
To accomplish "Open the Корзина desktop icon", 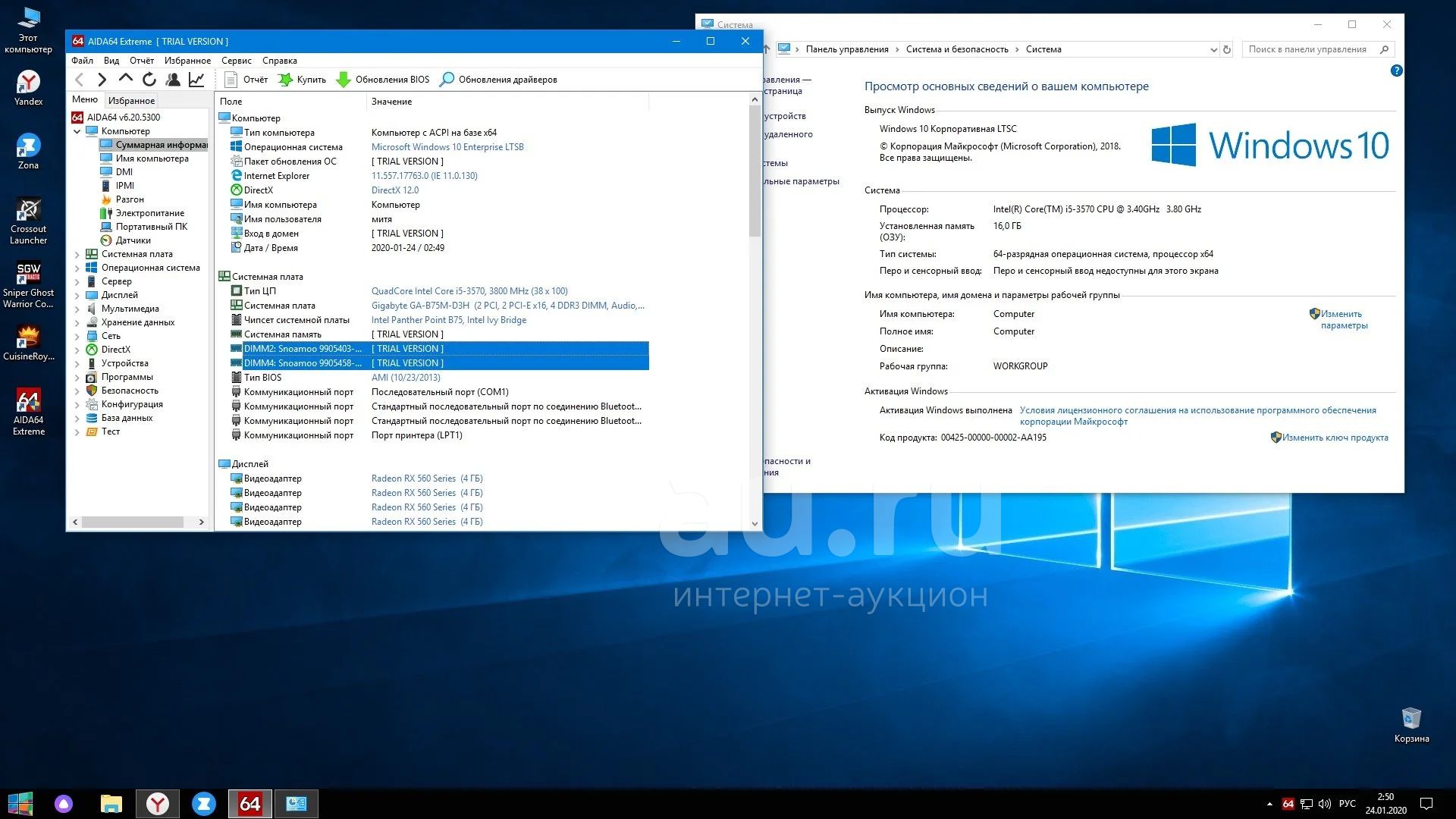I will coord(1411,726).
